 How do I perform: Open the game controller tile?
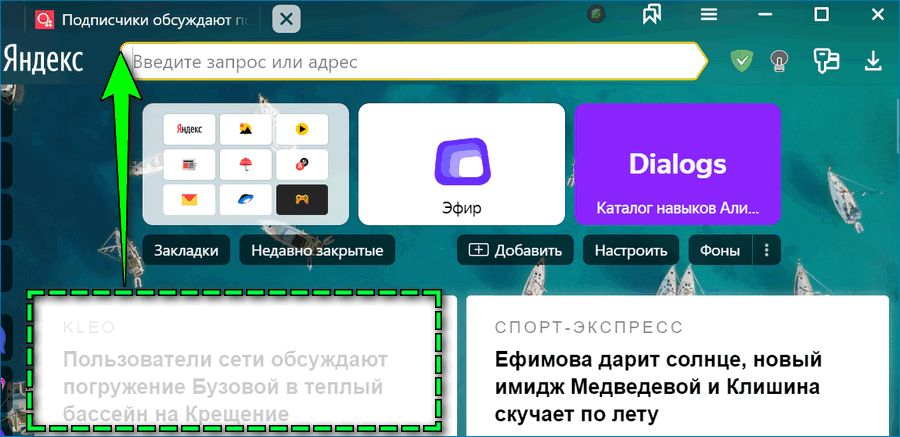302,199
